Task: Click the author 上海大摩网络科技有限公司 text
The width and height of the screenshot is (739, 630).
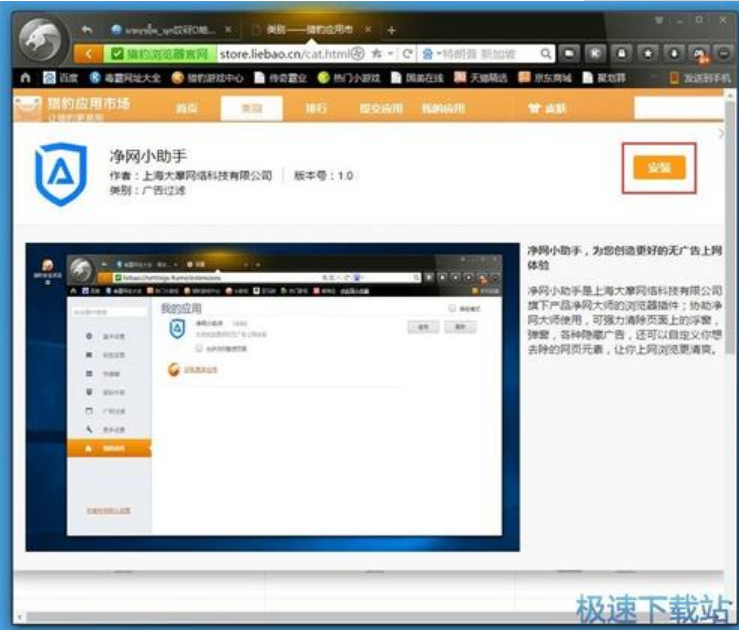Action: [207, 176]
